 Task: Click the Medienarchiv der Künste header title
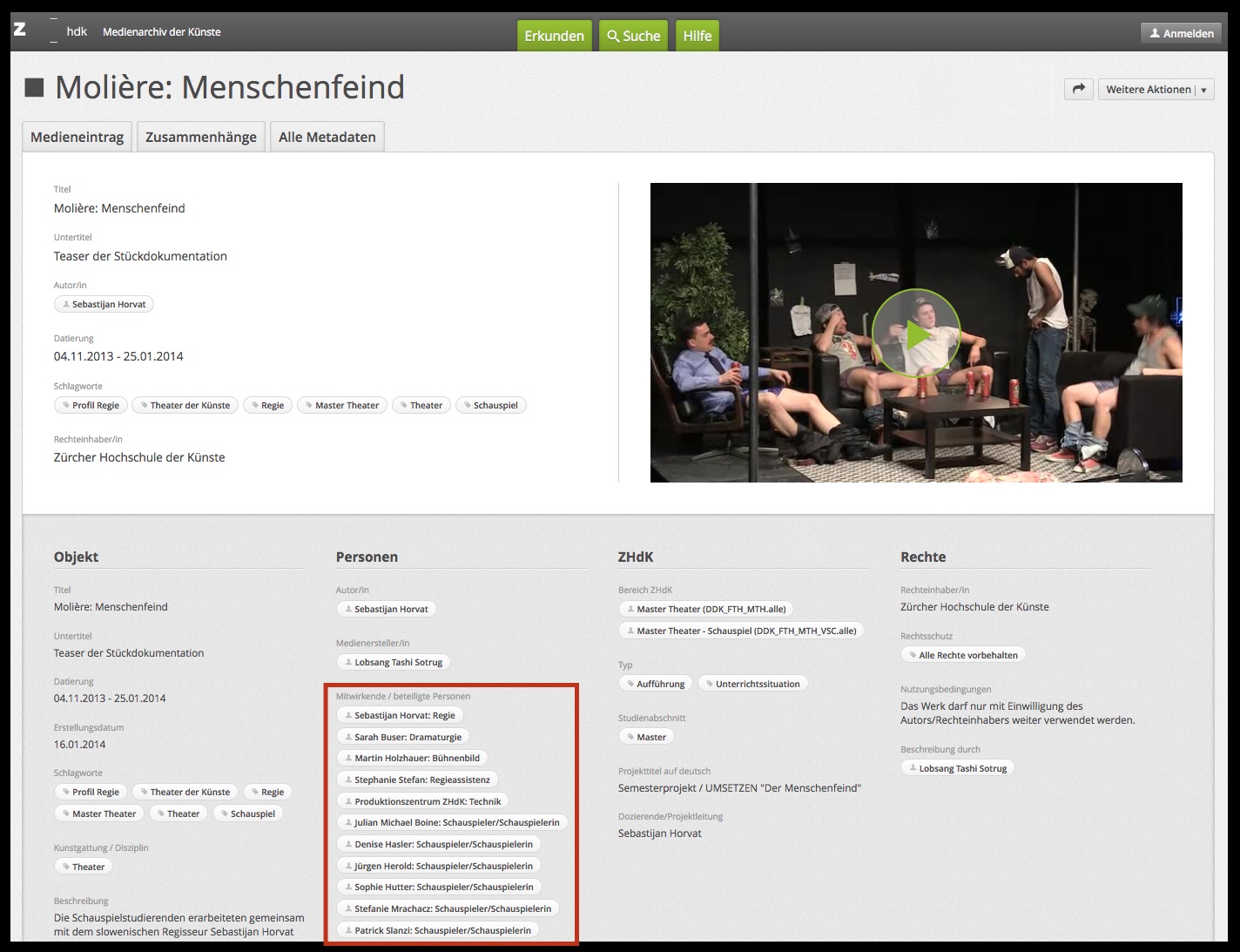(x=162, y=32)
